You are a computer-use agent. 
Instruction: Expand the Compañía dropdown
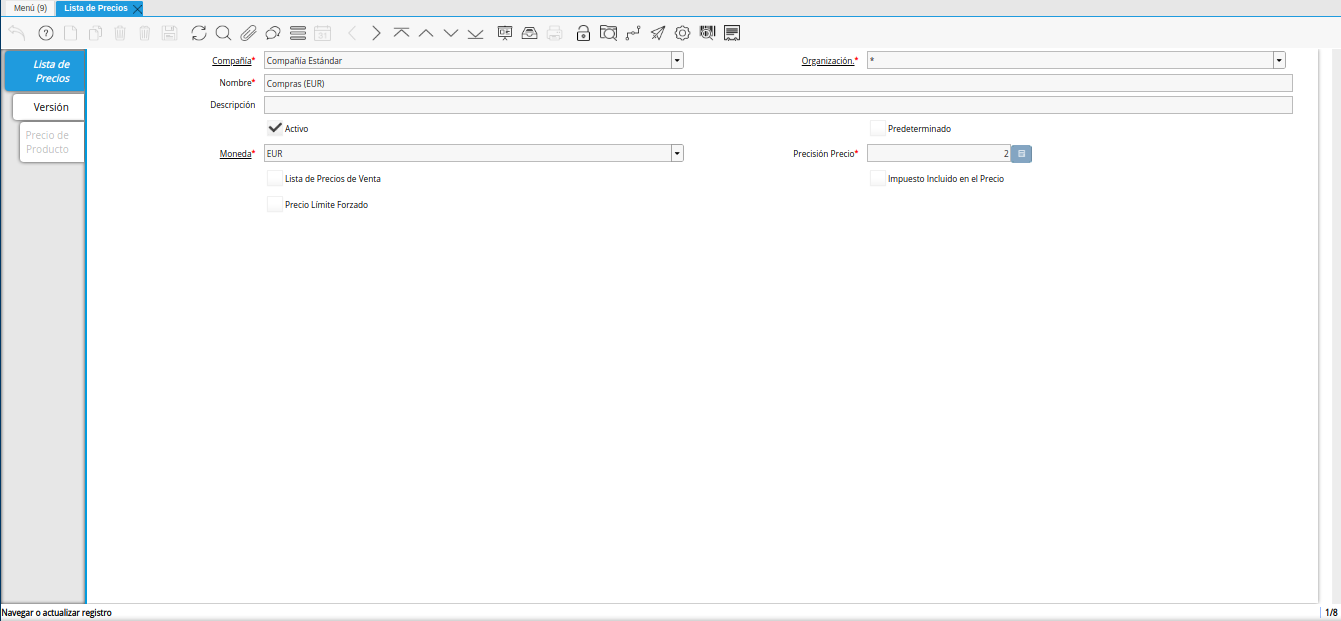[x=677, y=61]
